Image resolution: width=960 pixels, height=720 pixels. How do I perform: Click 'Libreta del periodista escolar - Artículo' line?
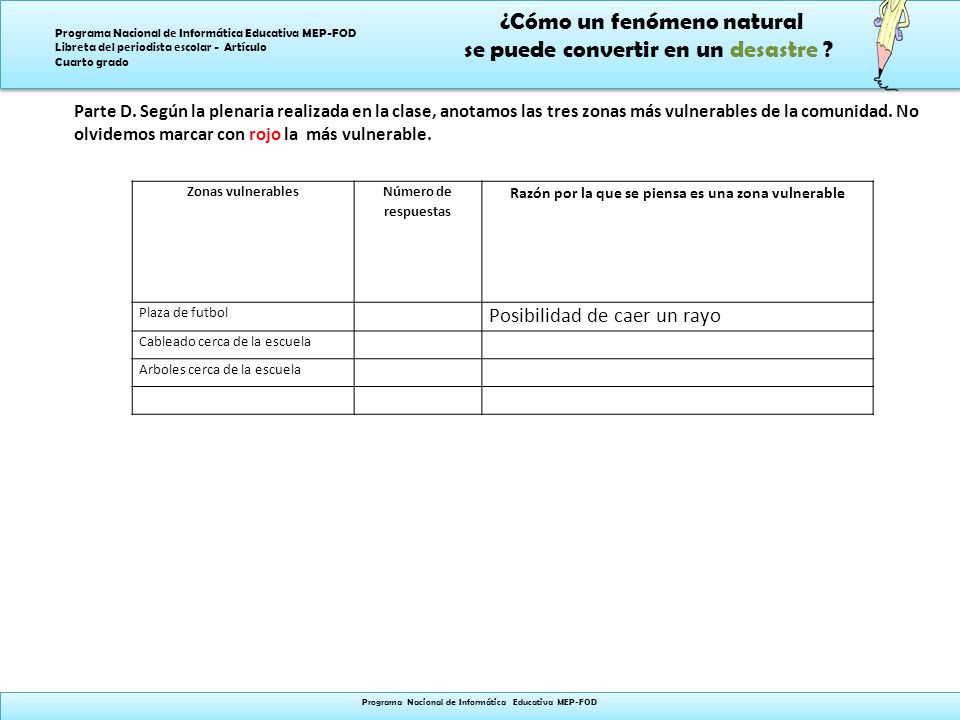tap(160, 47)
